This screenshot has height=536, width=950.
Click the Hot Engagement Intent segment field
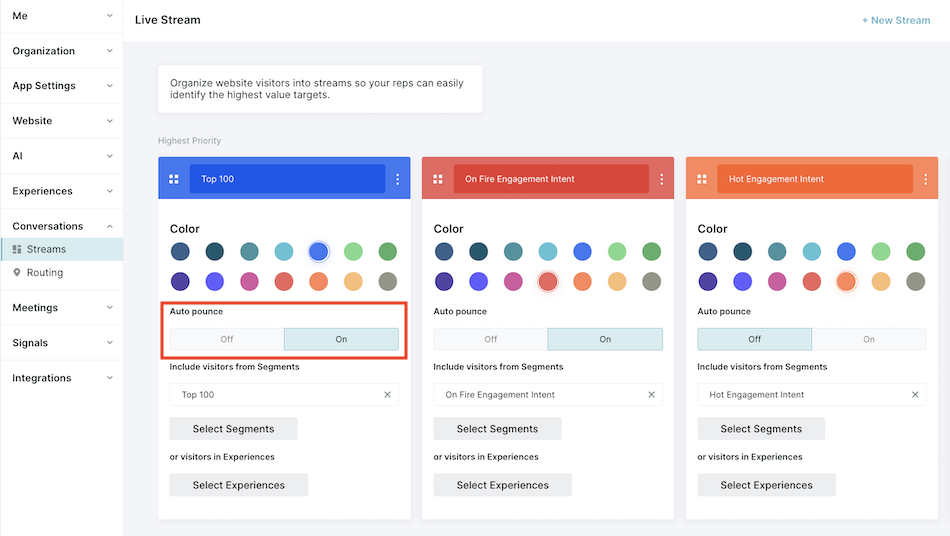pos(812,395)
